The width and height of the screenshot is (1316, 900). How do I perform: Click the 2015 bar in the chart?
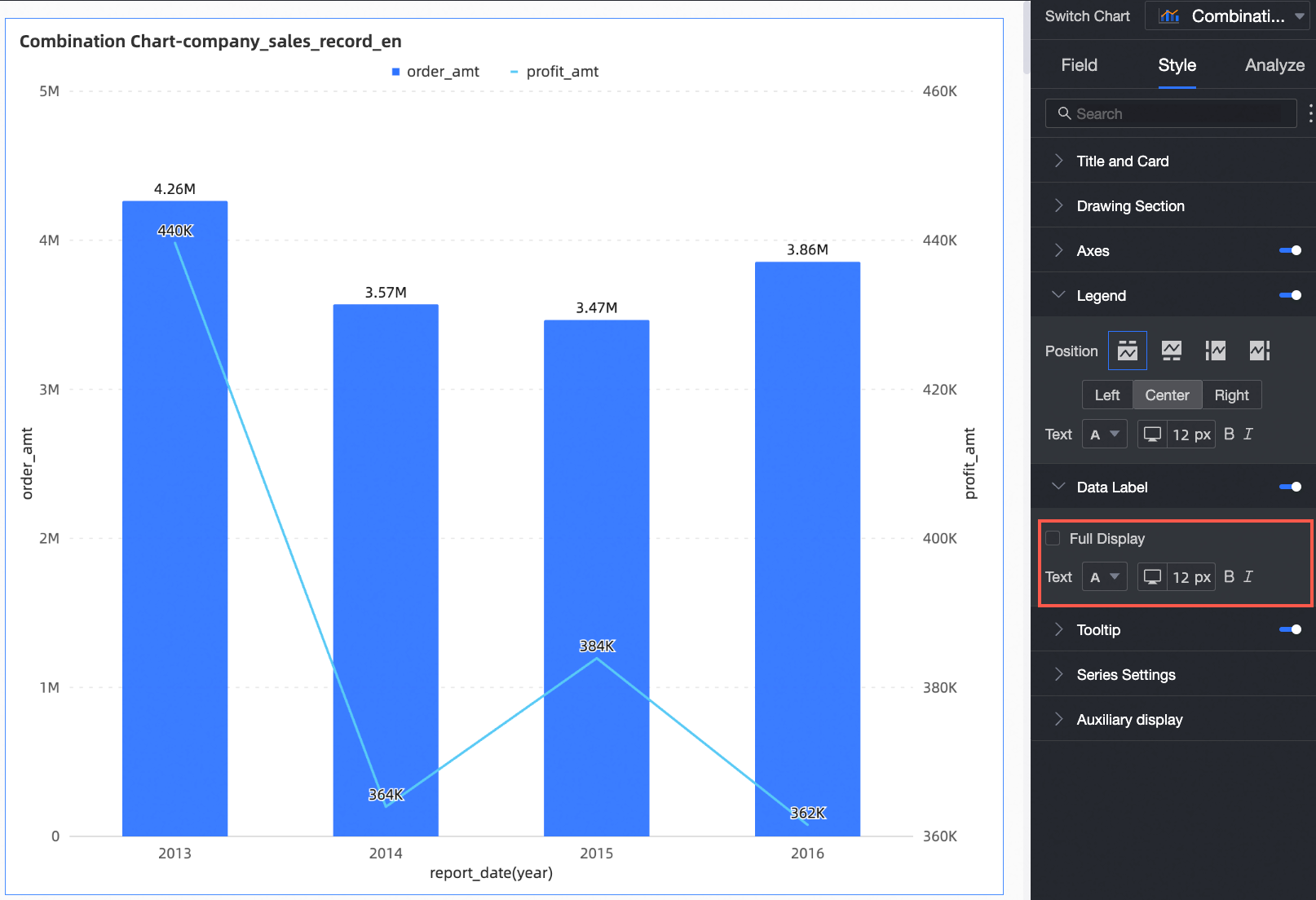(x=597, y=578)
